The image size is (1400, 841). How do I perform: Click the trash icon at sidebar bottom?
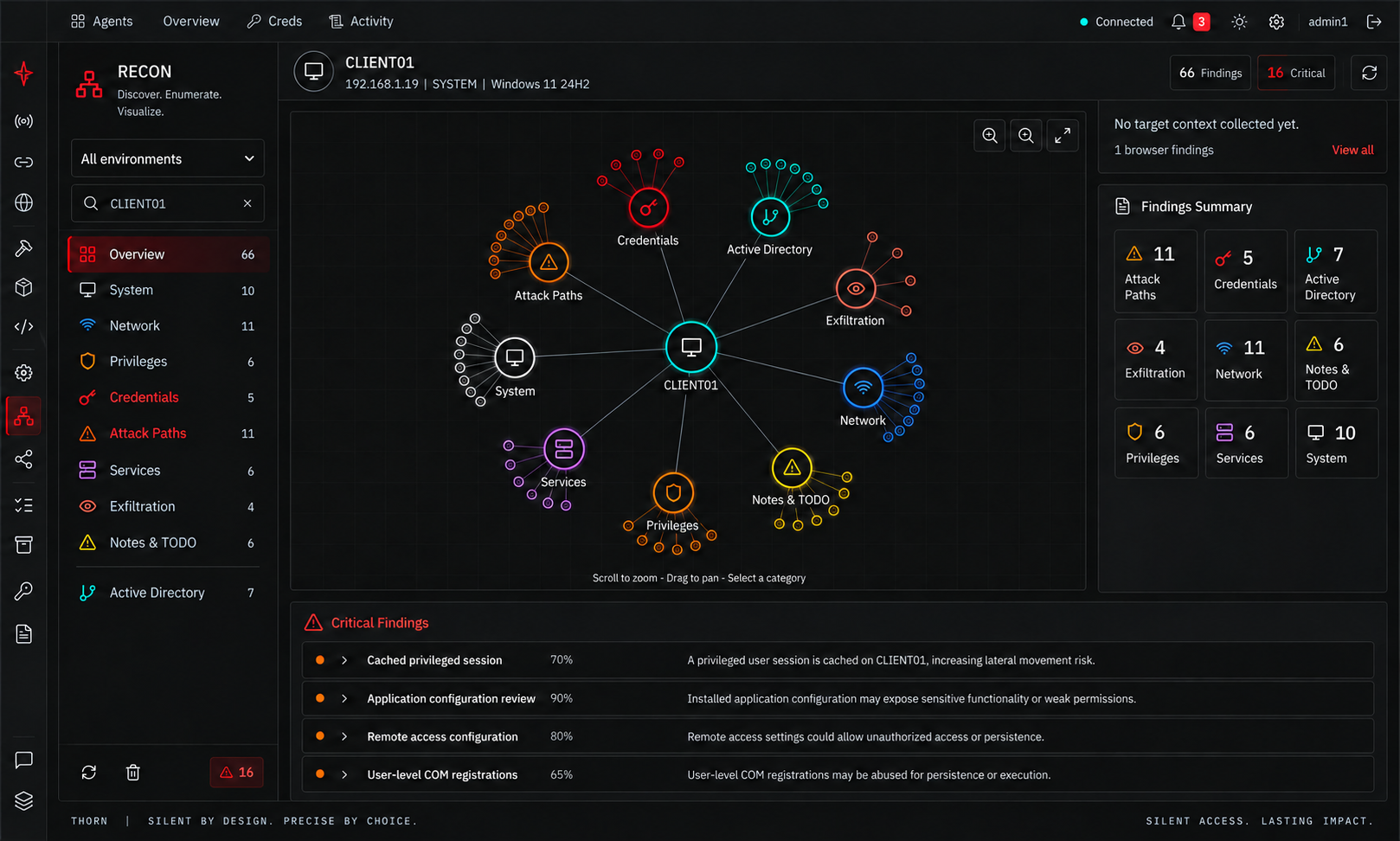click(x=133, y=772)
